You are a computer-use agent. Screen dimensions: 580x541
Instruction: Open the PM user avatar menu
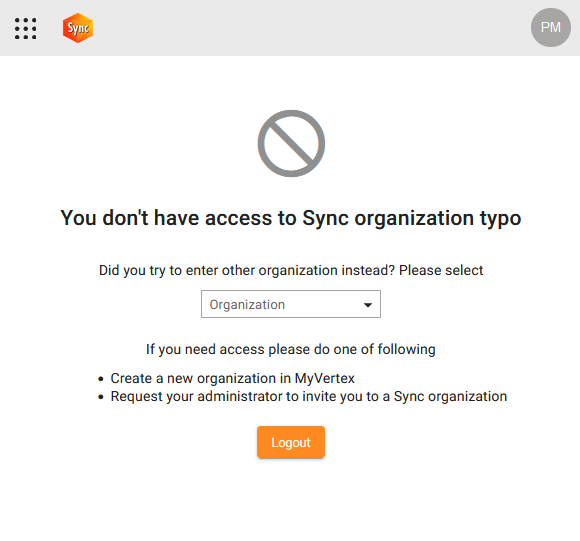(x=550, y=27)
